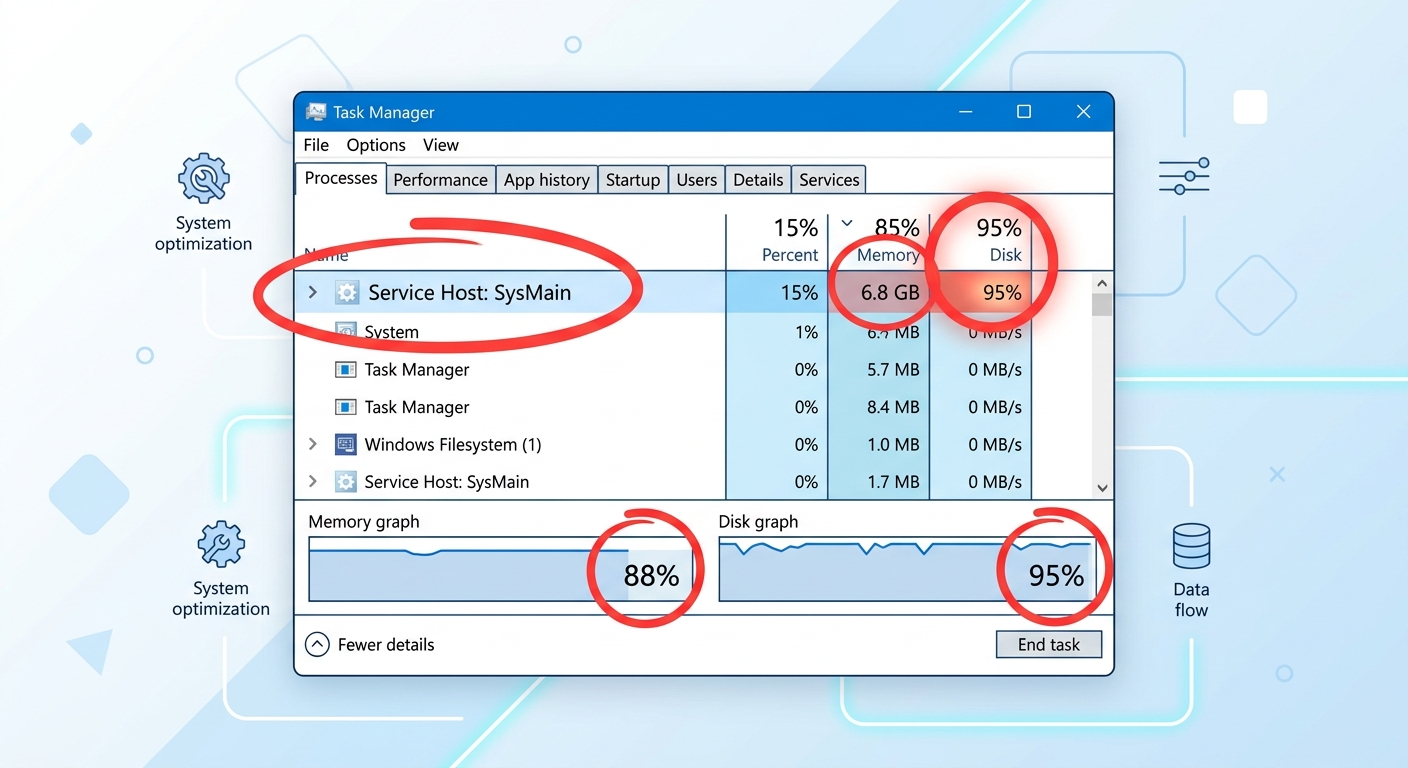This screenshot has height=768, width=1408.
Task: Open the File menu
Action: click(x=316, y=145)
